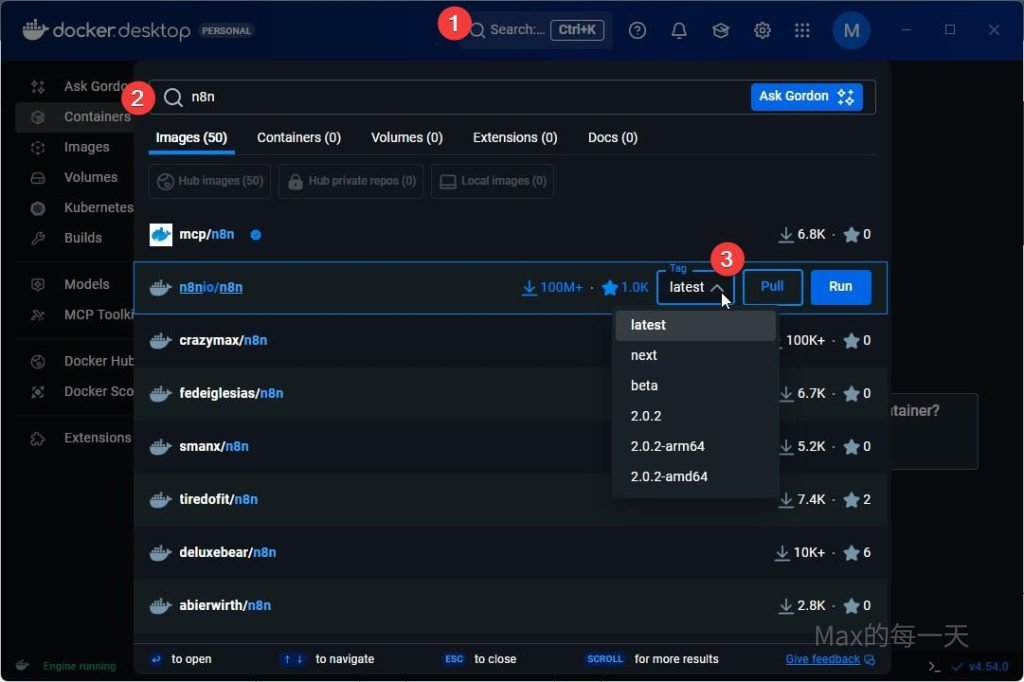The width and height of the screenshot is (1024, 682).
Task: Open the help question mark icon
Action: [x=637, y=31]
